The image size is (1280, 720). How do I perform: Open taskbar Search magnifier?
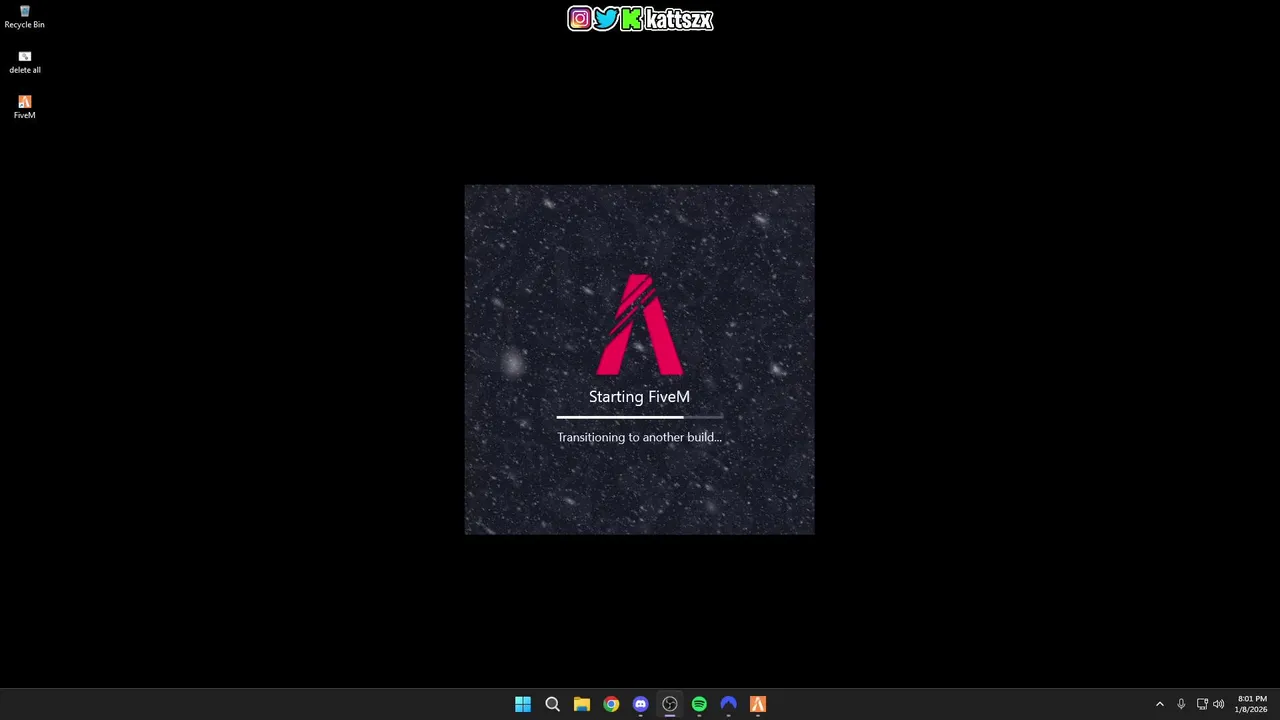[x=552, y=704]
